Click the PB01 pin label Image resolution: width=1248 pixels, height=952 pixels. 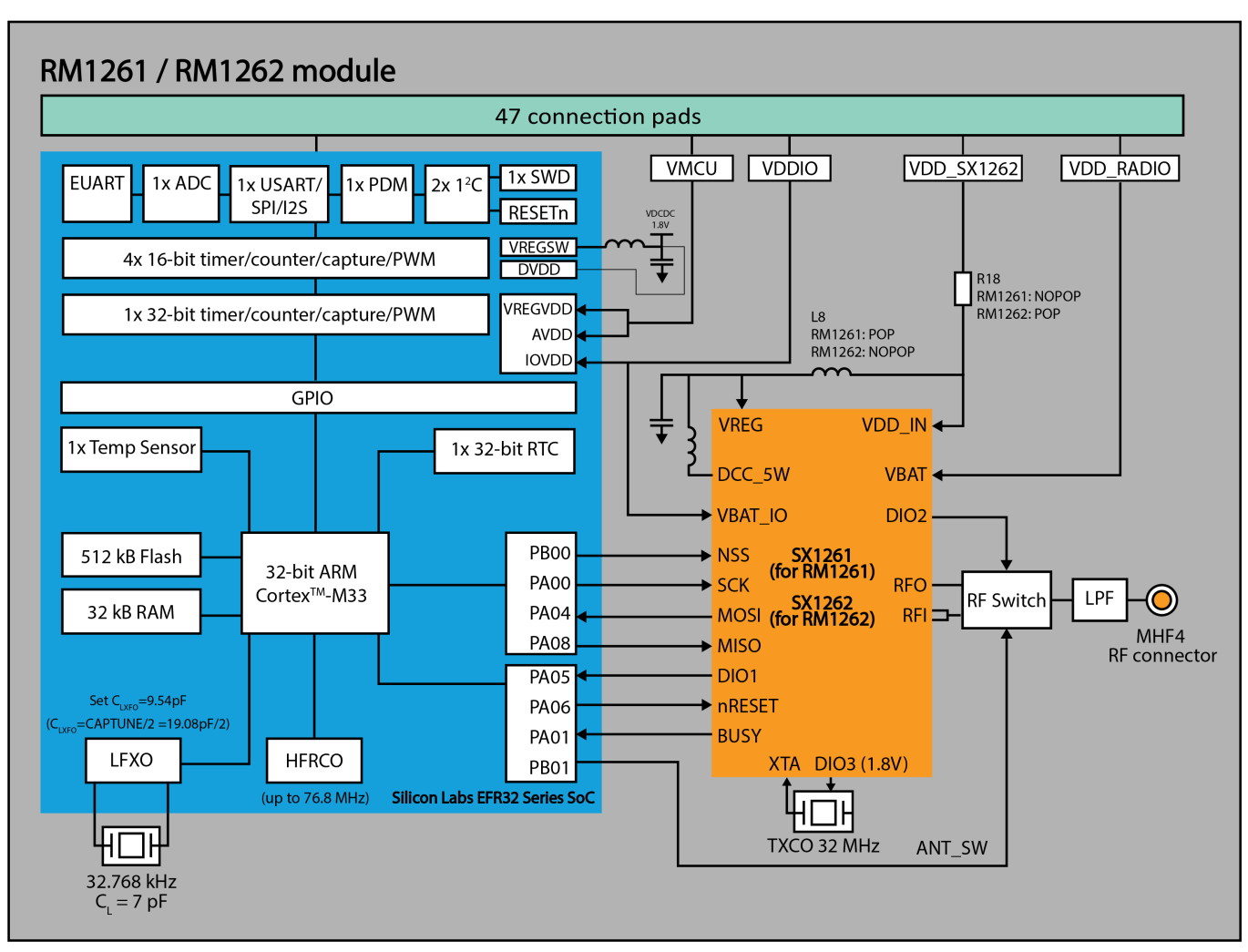(550, 768)
